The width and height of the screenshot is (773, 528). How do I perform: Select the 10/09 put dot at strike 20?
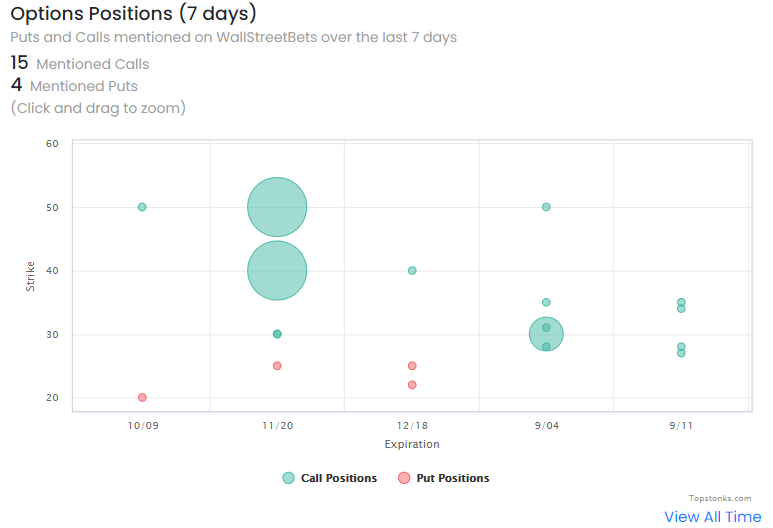(142, 397)
